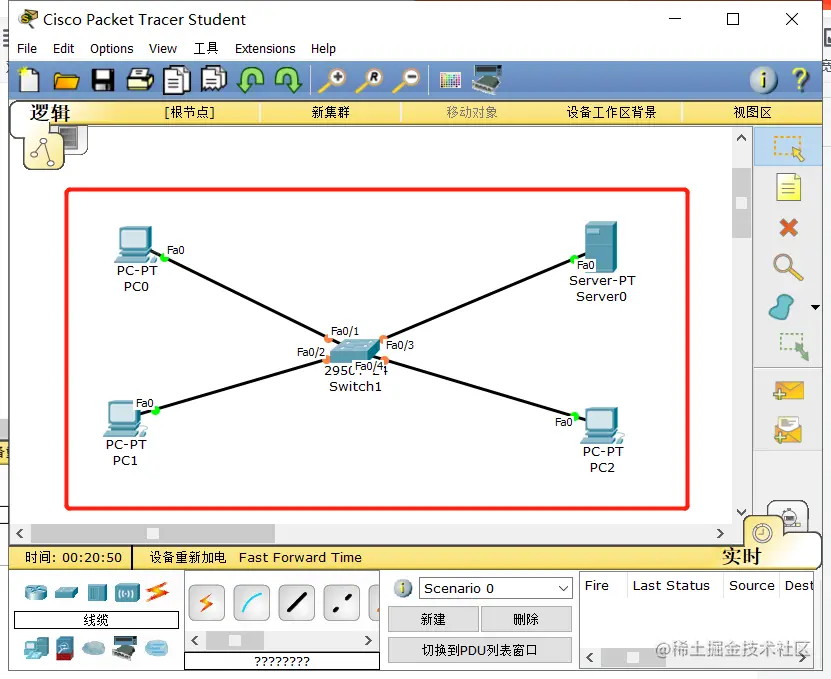This screenshot has width=831, height=679.
Task: Pick the copper straight-through cable
Action: 297,603
